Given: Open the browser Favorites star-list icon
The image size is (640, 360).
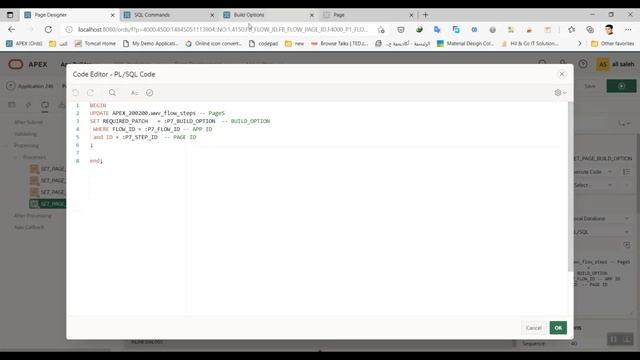Looking at the screenshot, I should click(571, 29).
